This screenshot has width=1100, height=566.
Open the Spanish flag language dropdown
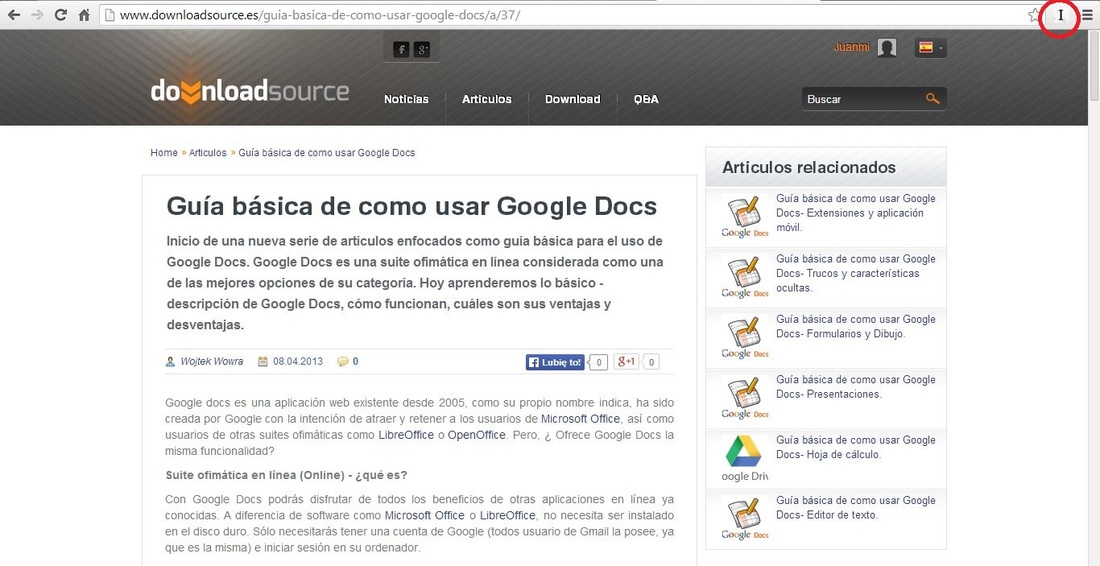[931, 48]
